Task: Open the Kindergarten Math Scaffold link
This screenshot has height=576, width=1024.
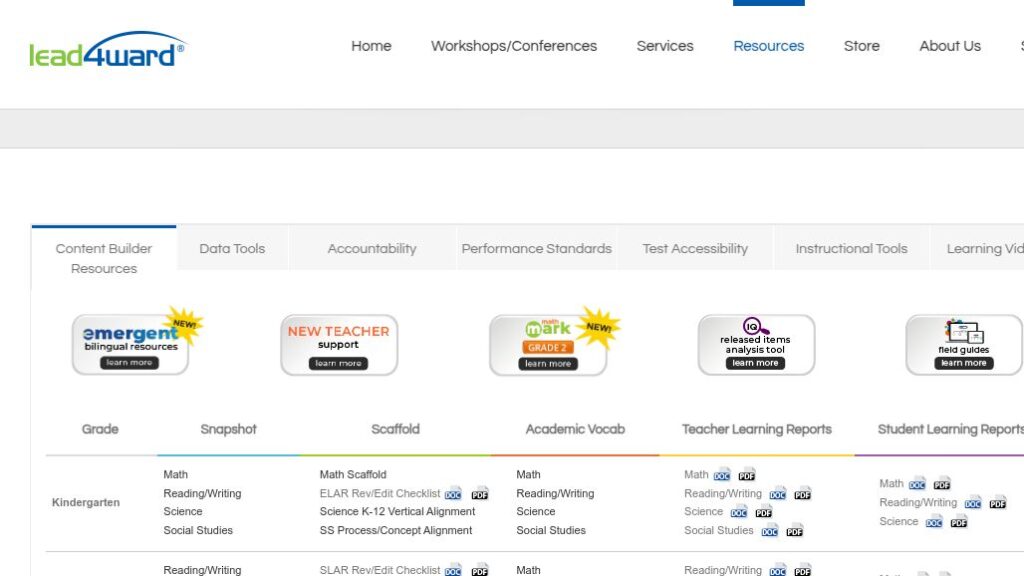Action: [351, 474]
